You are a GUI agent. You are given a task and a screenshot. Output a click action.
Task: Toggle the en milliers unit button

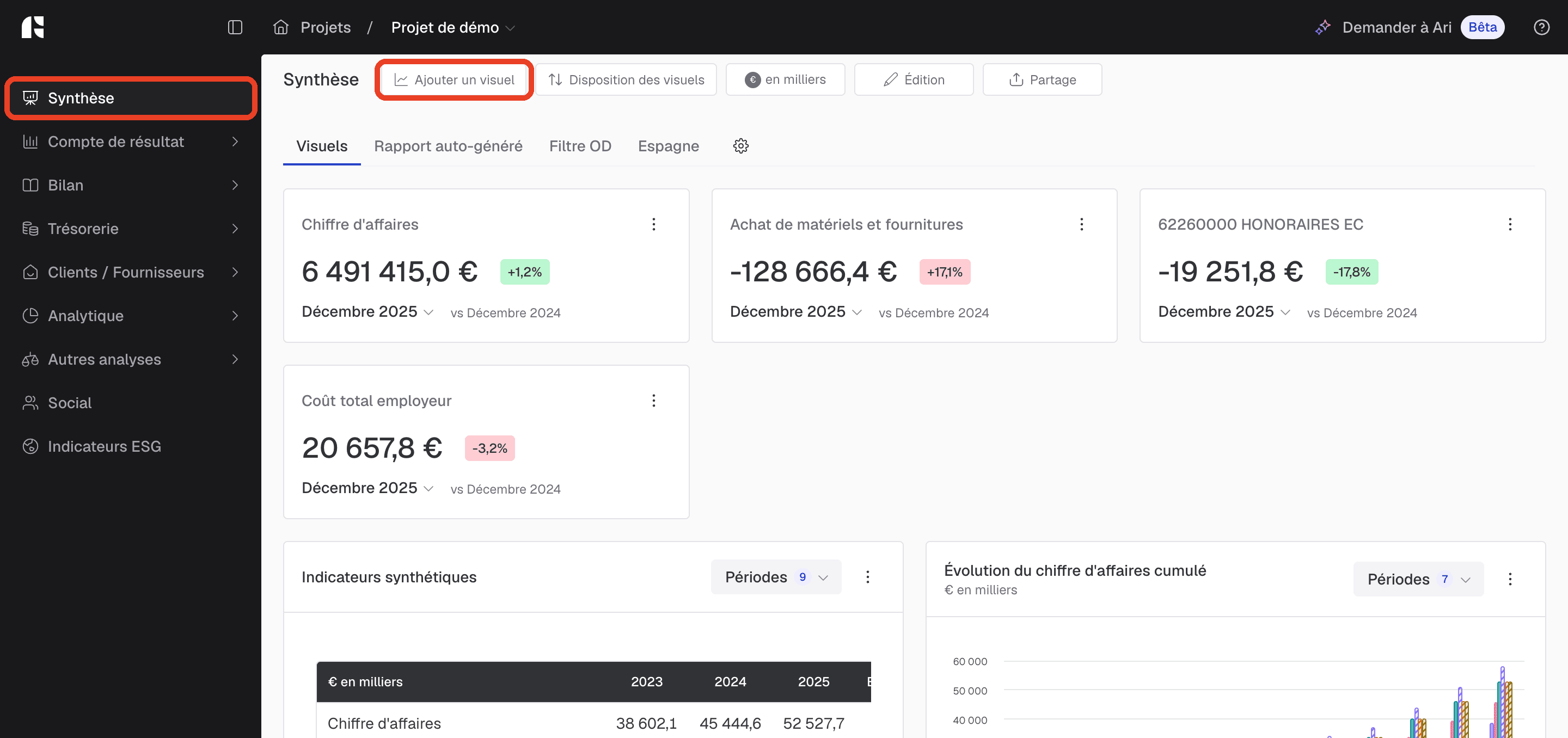(x=785, y=79)
